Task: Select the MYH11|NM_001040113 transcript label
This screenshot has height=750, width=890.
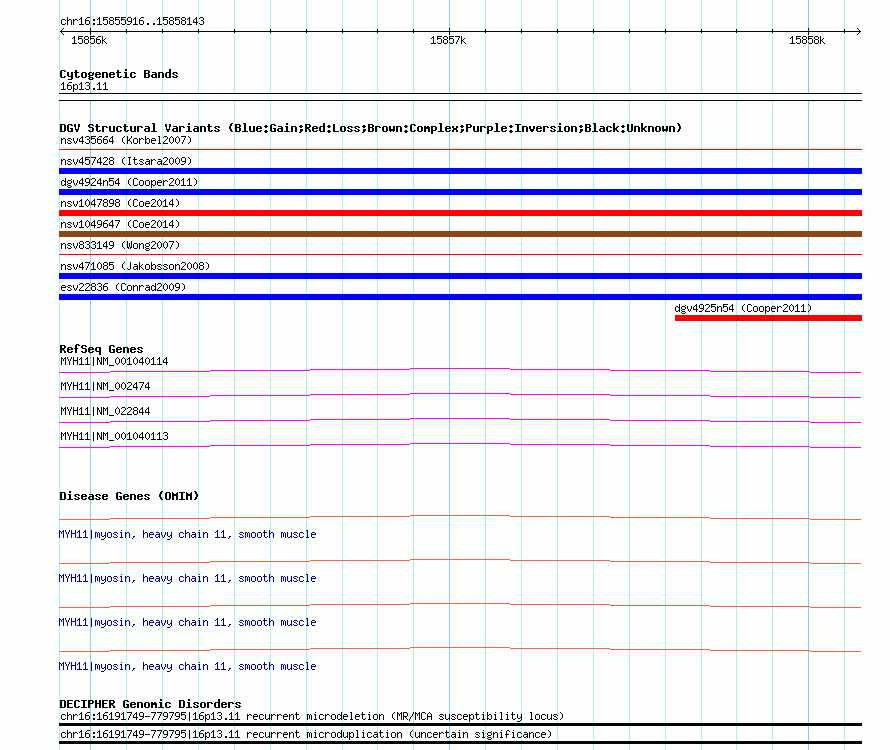Action: pos(114,437)
